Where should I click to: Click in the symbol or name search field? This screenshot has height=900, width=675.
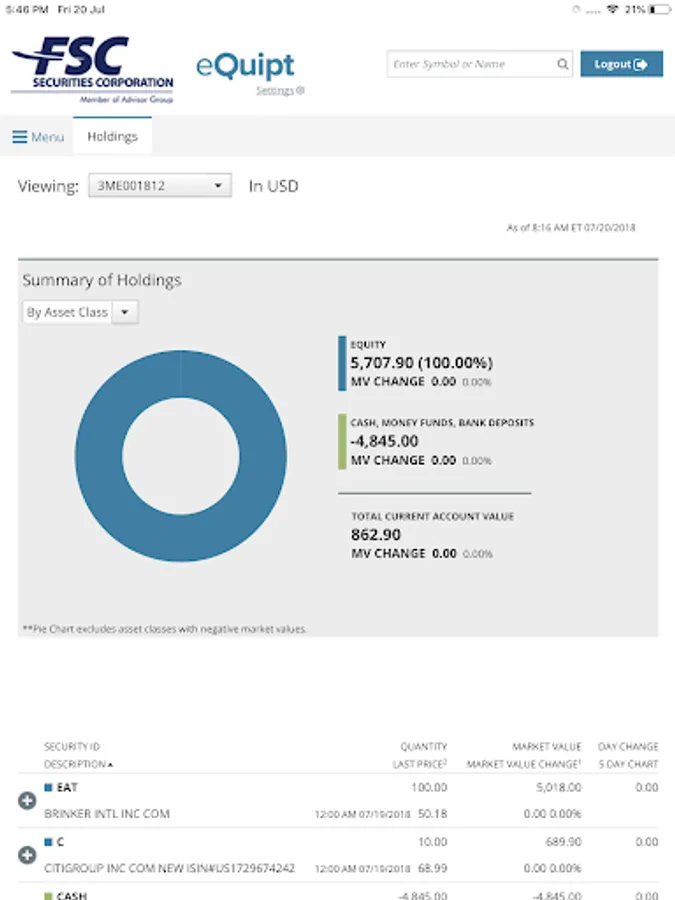[x=472, y=65]
